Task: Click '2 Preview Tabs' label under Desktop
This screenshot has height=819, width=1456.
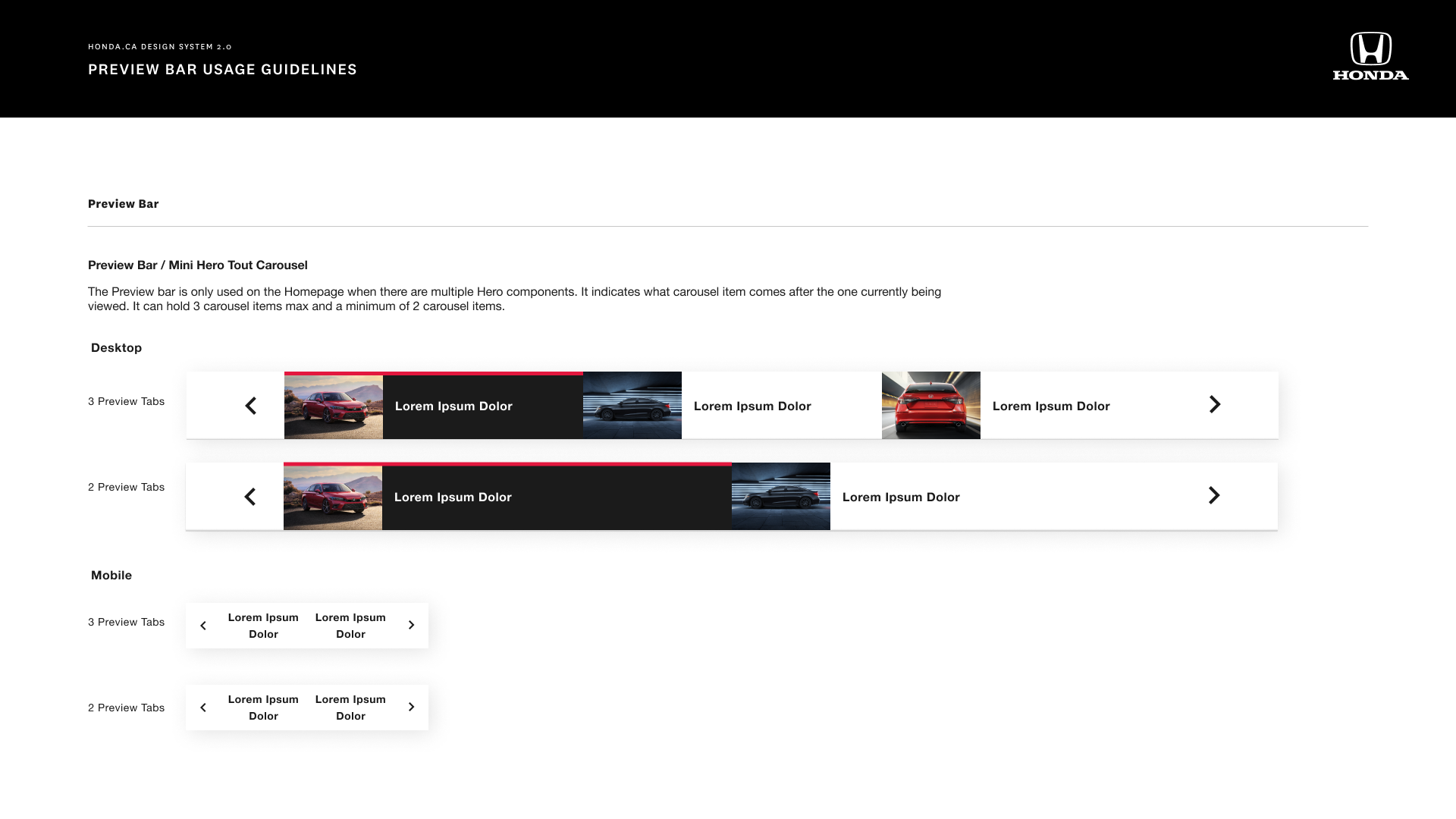Action: [x=126, y=487]
